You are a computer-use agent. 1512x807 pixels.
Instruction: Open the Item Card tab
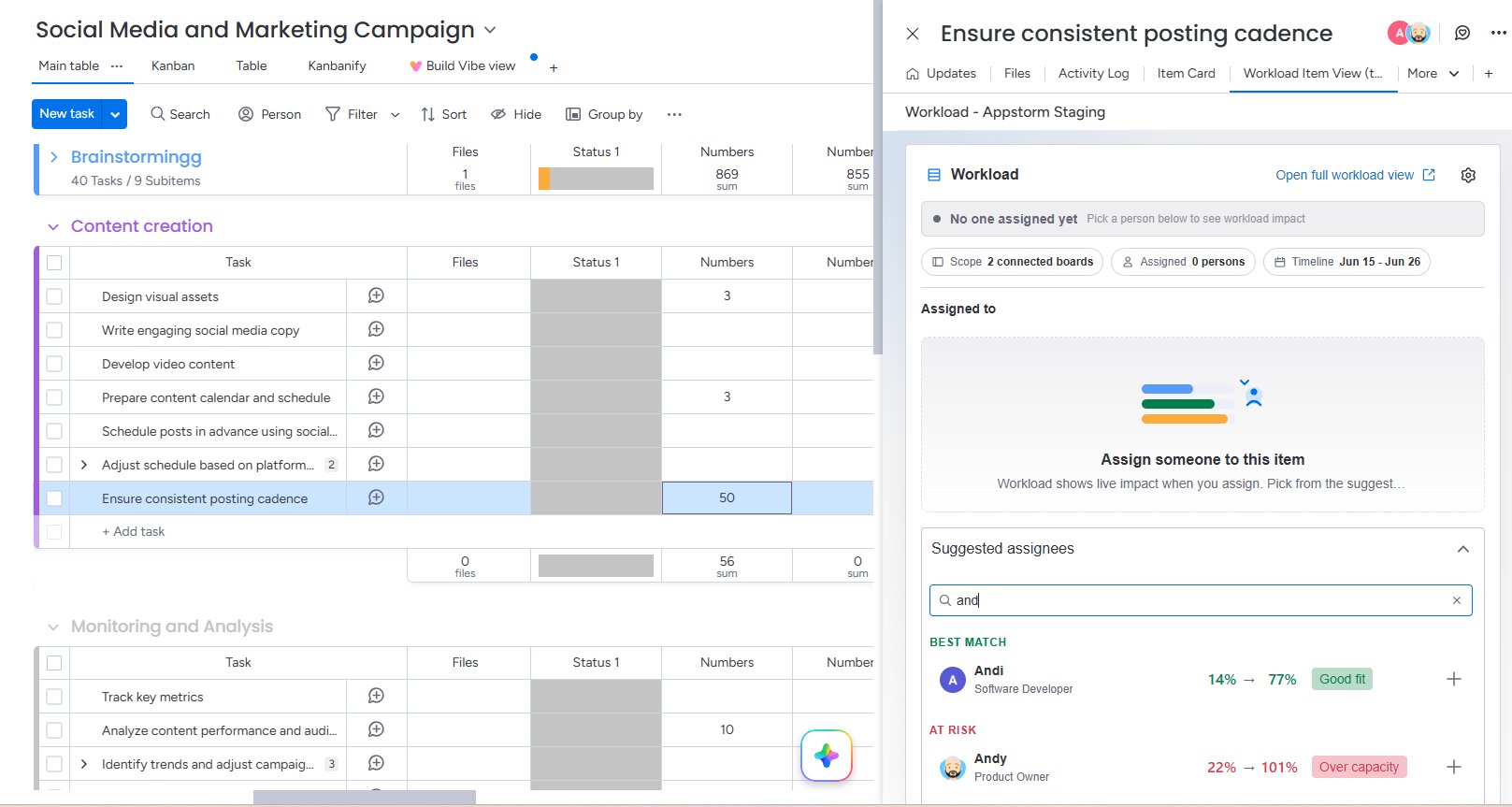click(x=1186, y=73)
